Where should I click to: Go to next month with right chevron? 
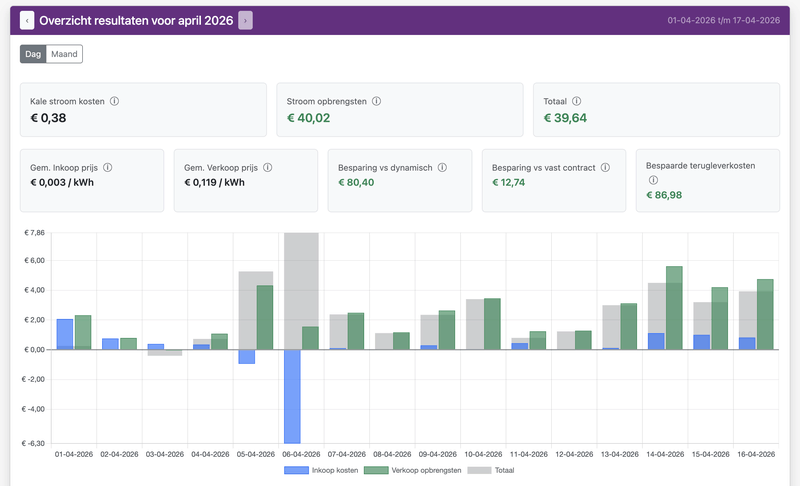245,20
